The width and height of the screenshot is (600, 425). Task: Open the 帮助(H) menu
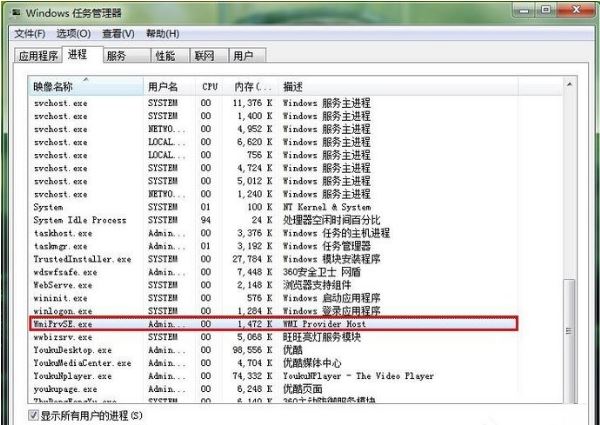[x=163, y=34]
